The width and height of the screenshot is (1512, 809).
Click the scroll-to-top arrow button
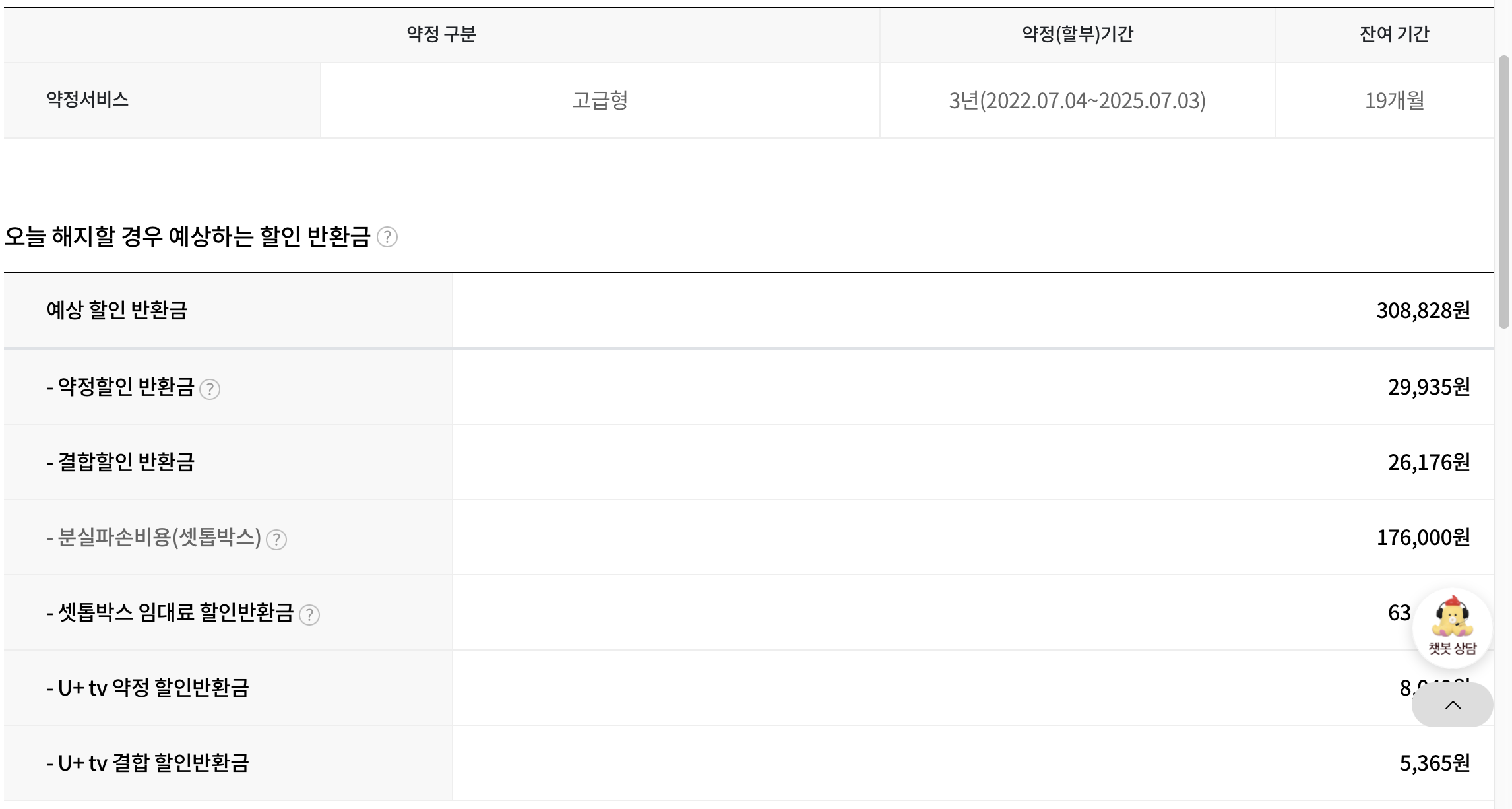[x=1452, y=705]
